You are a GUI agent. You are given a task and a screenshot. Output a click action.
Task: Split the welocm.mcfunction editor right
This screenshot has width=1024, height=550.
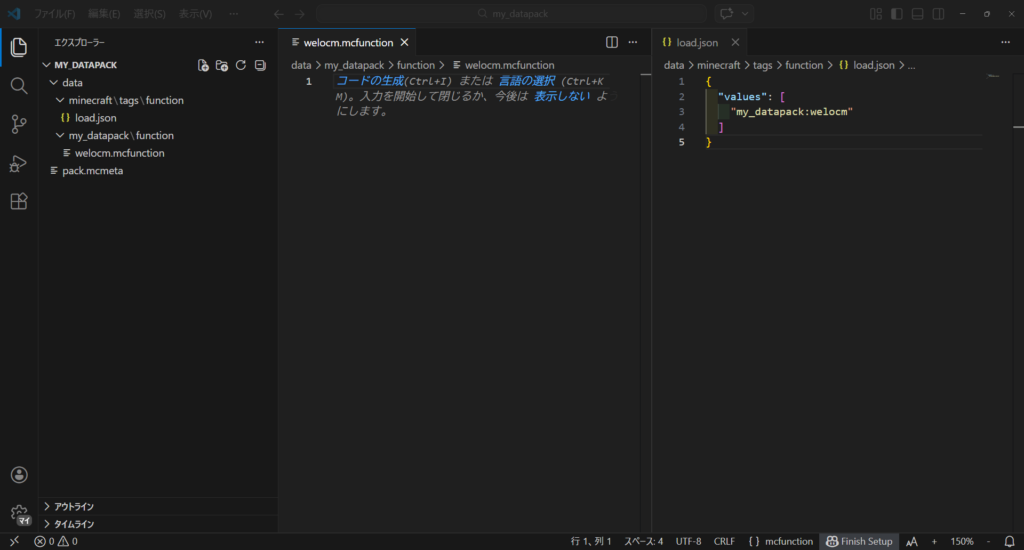click(x=612, y=42)
